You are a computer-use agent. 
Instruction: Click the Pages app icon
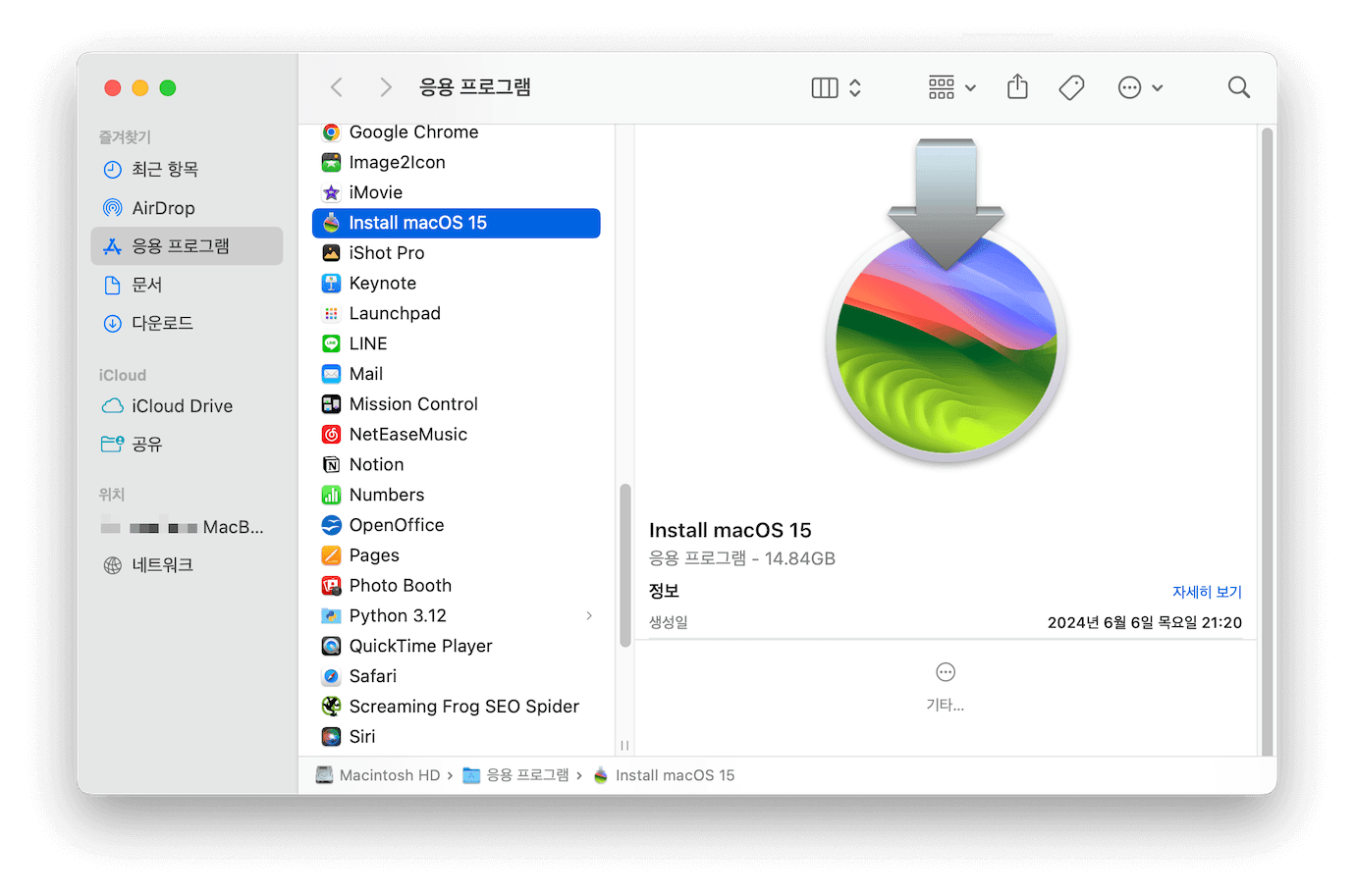click(x=332, y=555)
